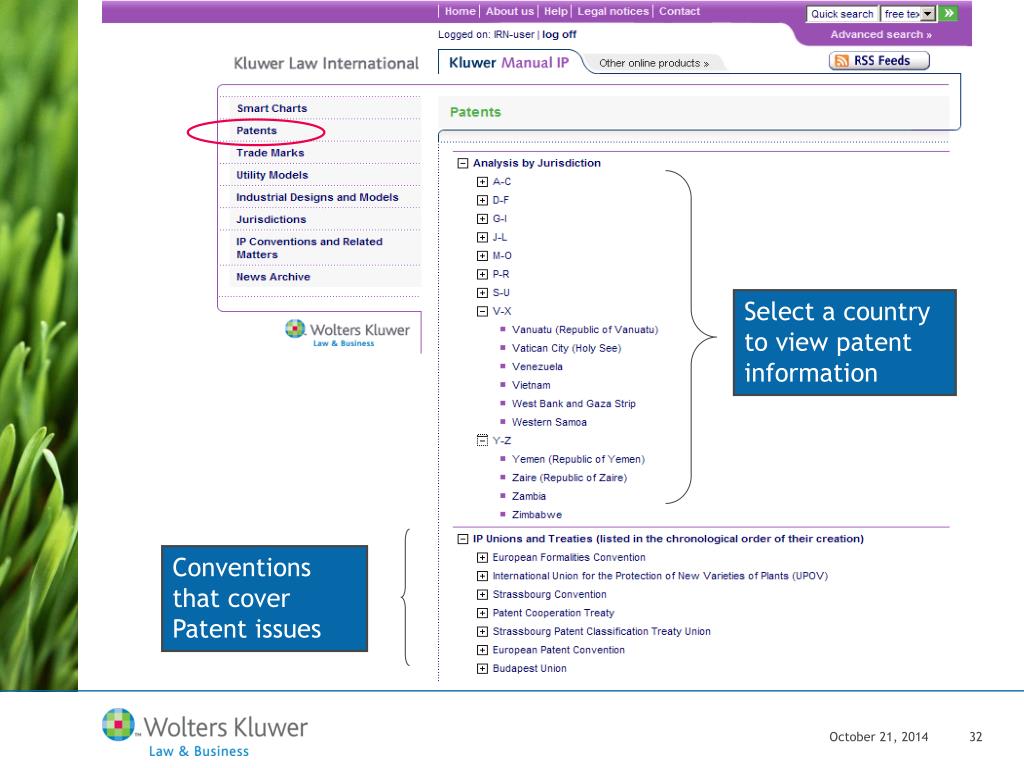Screen dimensions: 1024x768
Task: Click the green quick search go arrow
Action: [x=949, y=13]
